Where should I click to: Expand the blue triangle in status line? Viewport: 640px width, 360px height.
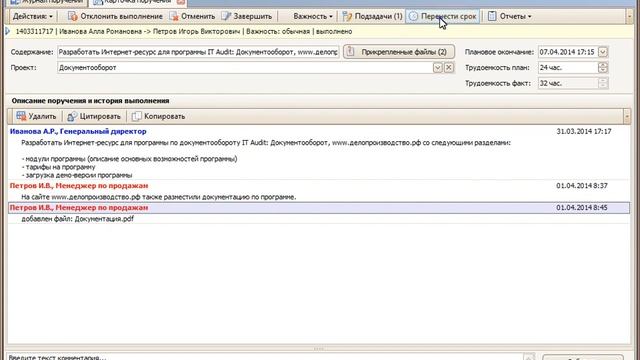pyautogui.click(x=7, y=31)
